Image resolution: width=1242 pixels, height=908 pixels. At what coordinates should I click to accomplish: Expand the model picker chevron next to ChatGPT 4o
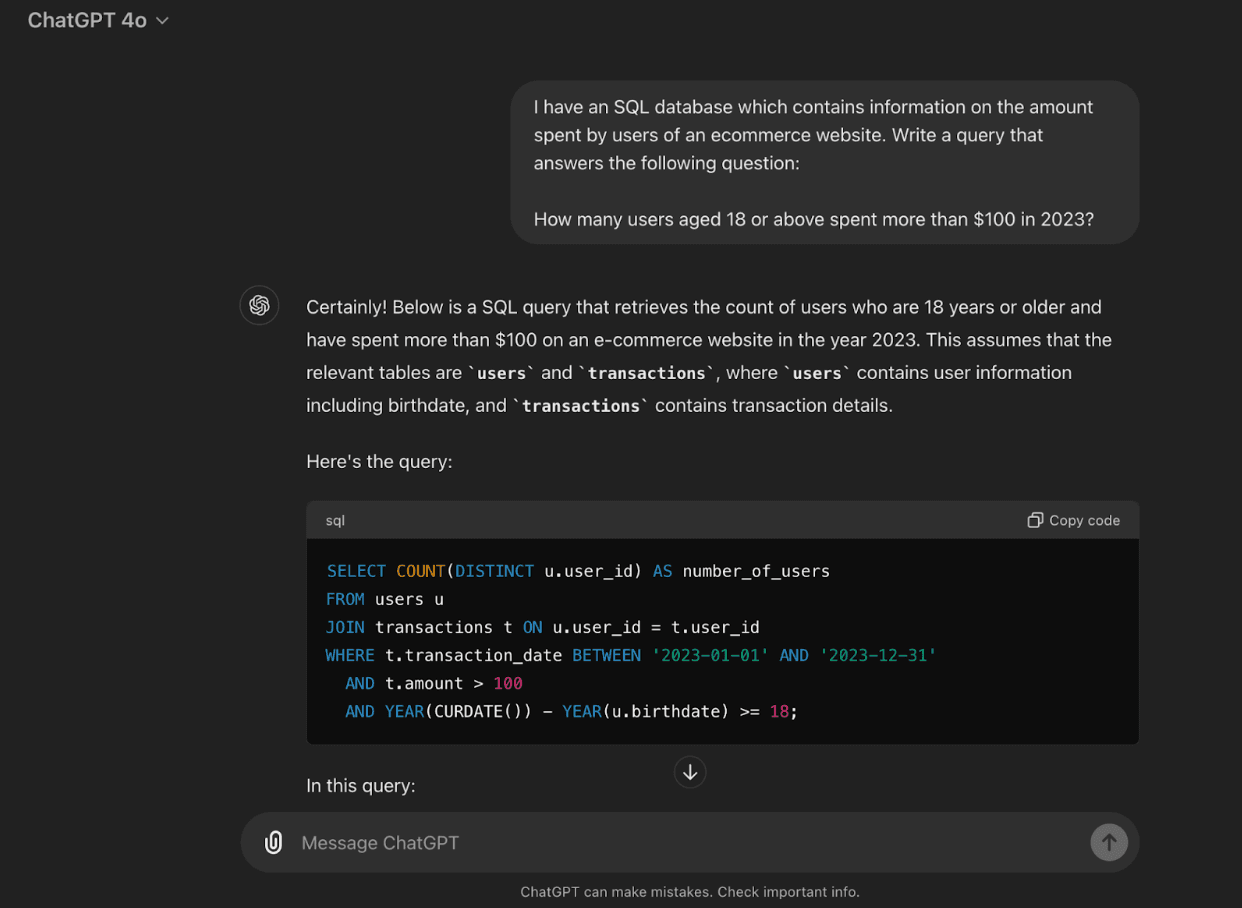(x=161, y=19)
